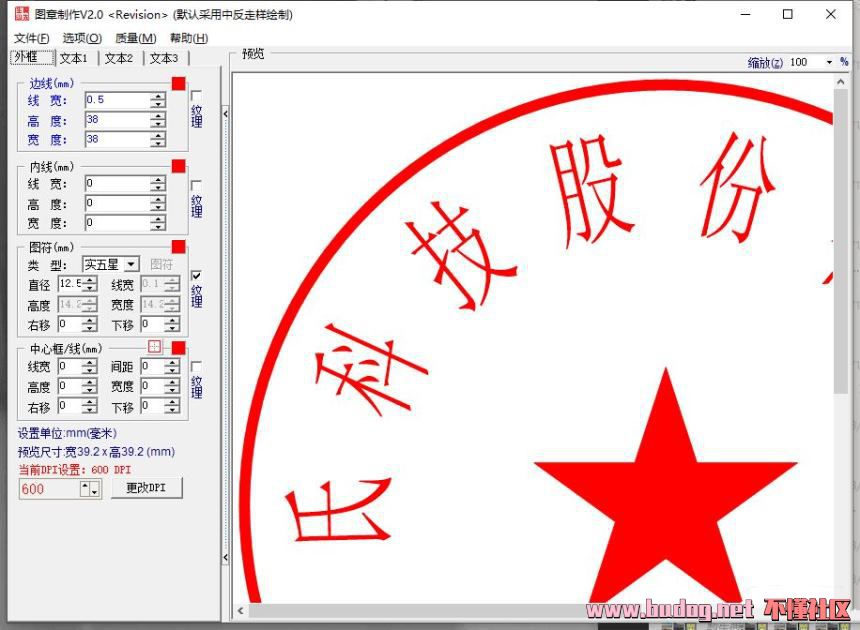Click the red star in preview
Screen dimensions: 860x630
(x=665, y=488)
